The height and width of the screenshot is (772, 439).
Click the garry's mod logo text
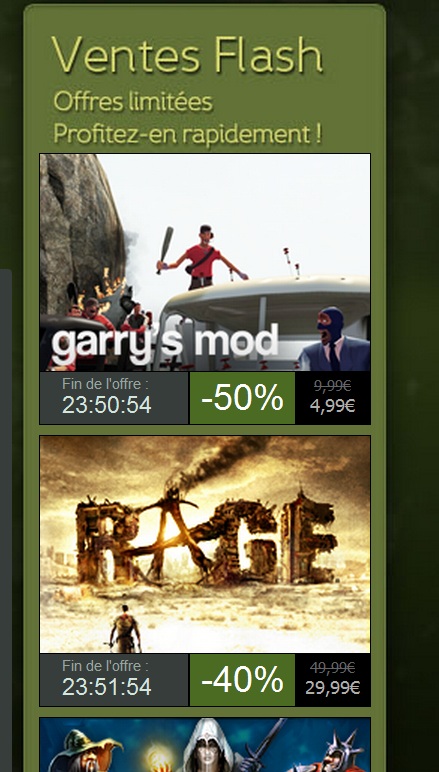[x=165, y=343]
